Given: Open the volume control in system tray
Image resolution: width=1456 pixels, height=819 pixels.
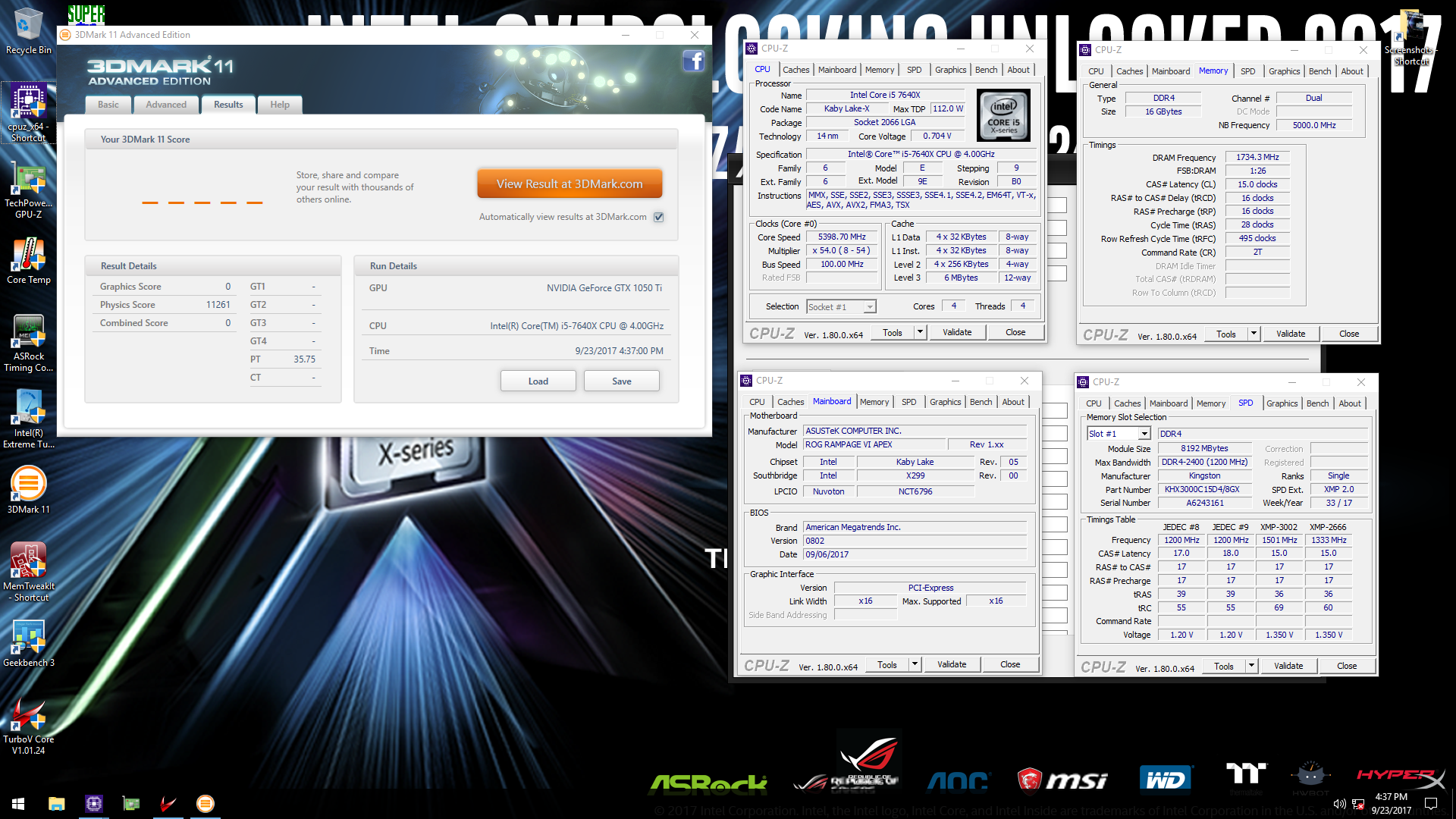Looking at the screenshot, I should [x=1339, y=804].
